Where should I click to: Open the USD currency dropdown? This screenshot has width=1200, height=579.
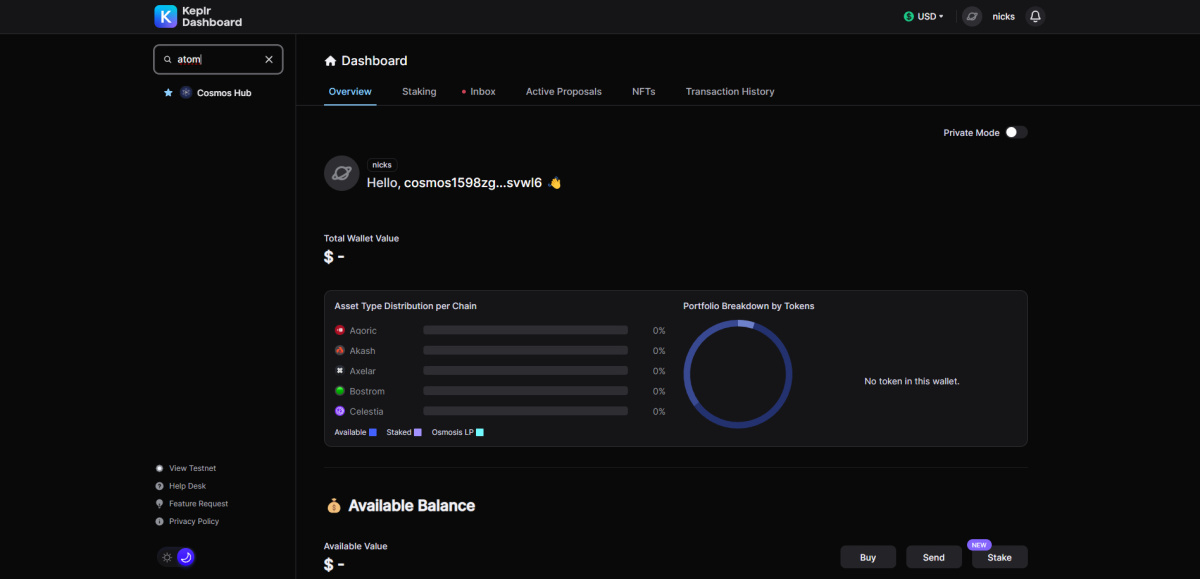[923, 16]
